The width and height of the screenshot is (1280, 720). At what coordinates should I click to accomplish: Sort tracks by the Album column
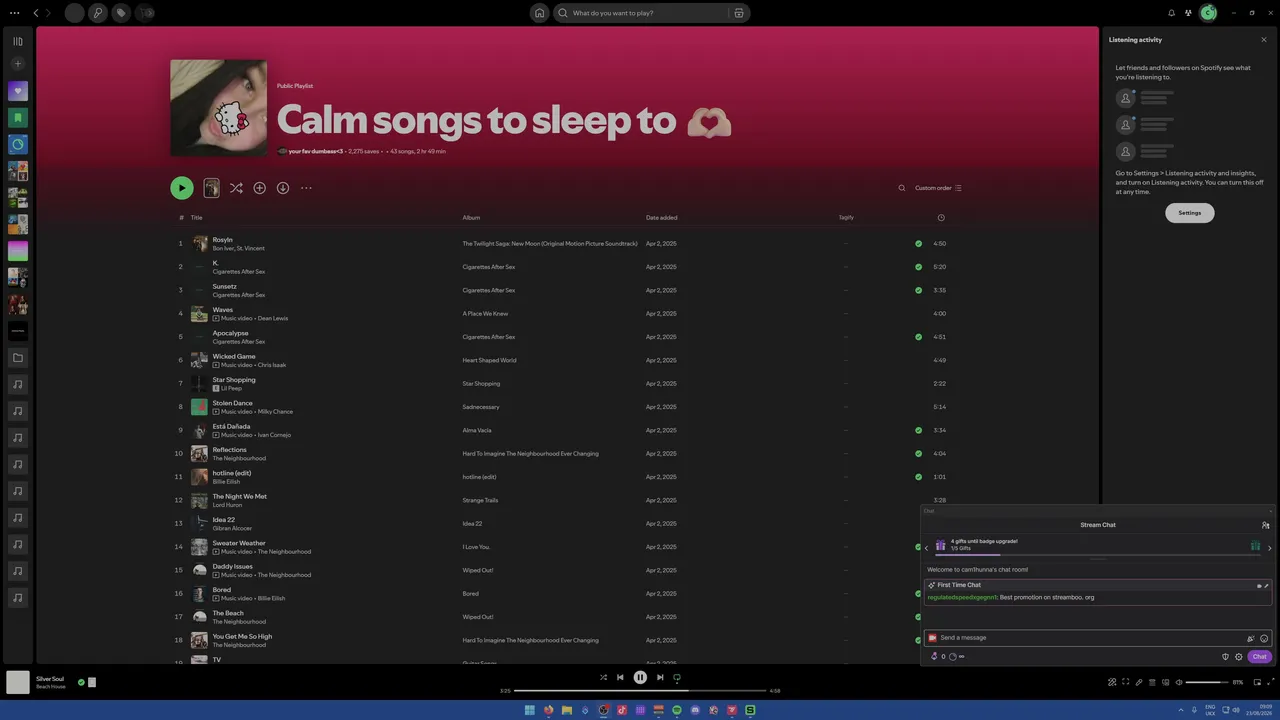point(471,217)
